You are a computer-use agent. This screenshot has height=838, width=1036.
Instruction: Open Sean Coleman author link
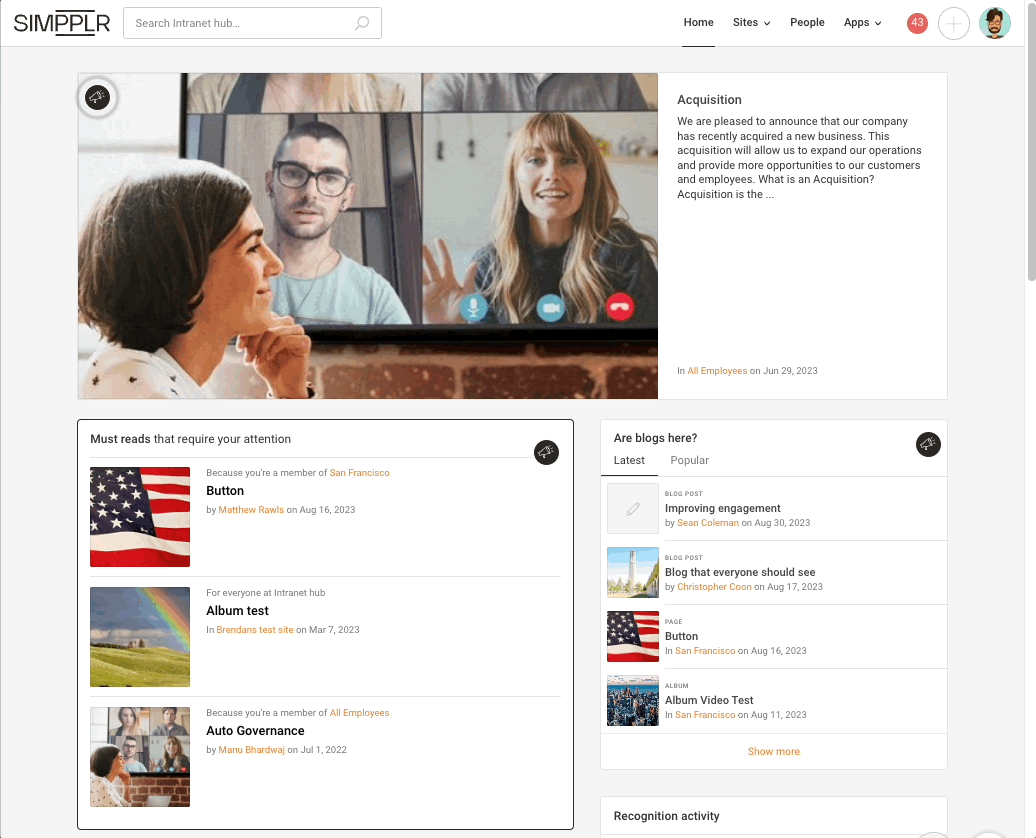[708, 523]
